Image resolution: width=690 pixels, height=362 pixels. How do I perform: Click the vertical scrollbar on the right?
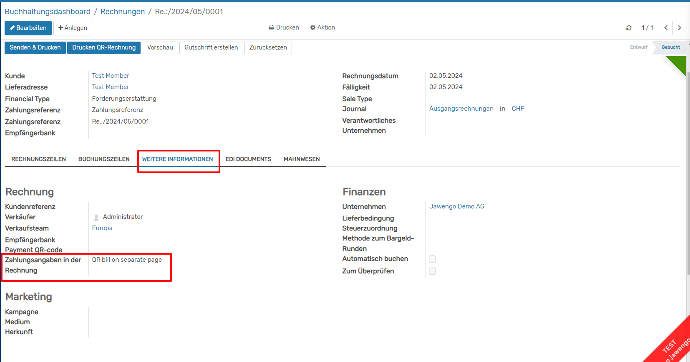click(688, 172)
